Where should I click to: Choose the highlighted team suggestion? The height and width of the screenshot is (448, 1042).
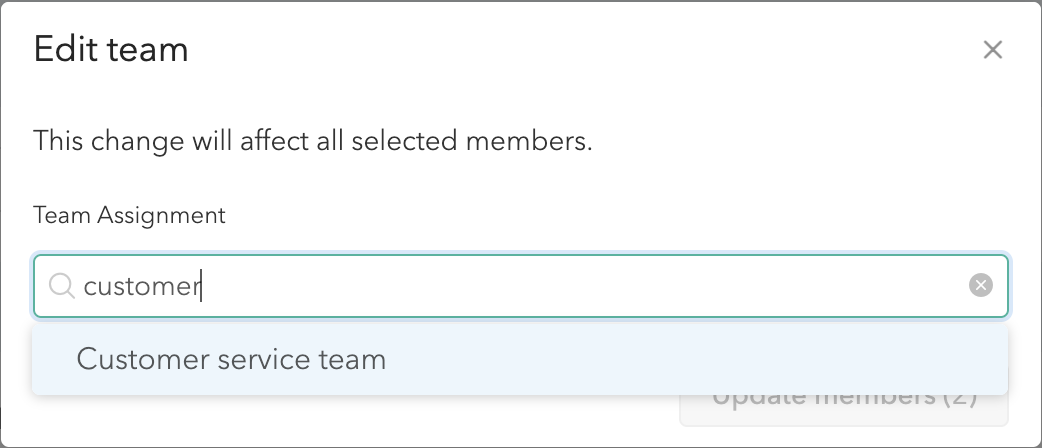coord(231,359)
